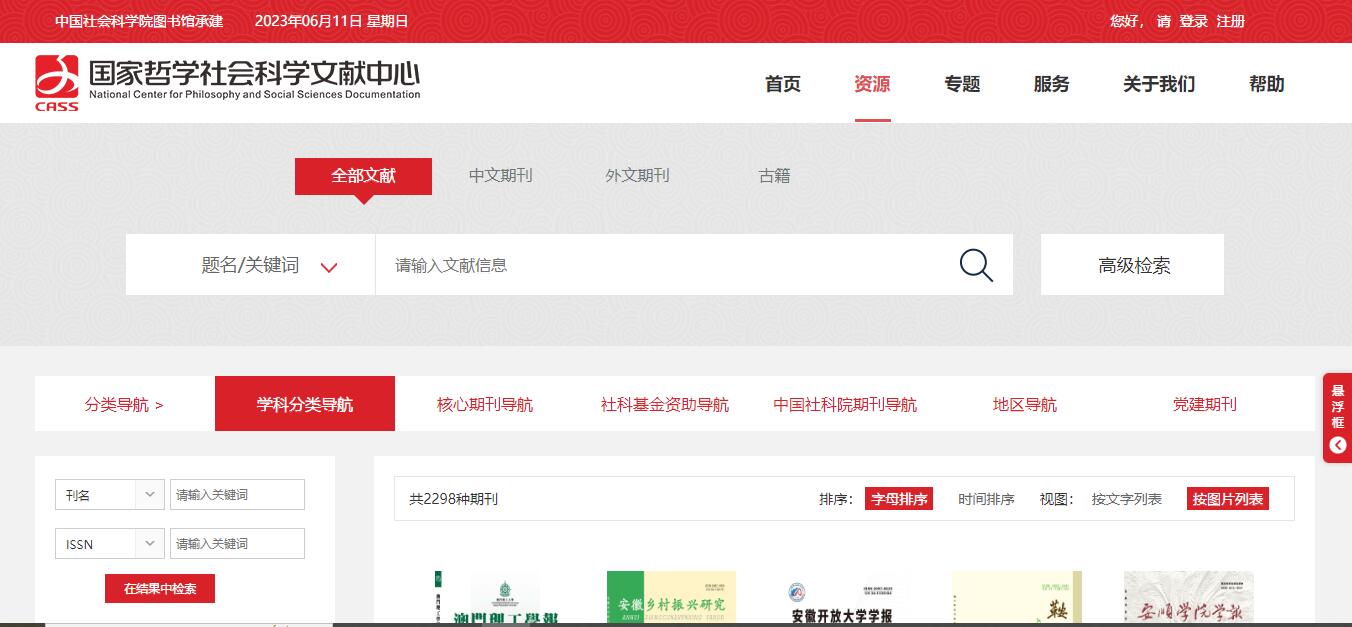Screen dimensions: 1352x627
Task: Switch view to 按图片列表
Action: [x=1228, y=497]
